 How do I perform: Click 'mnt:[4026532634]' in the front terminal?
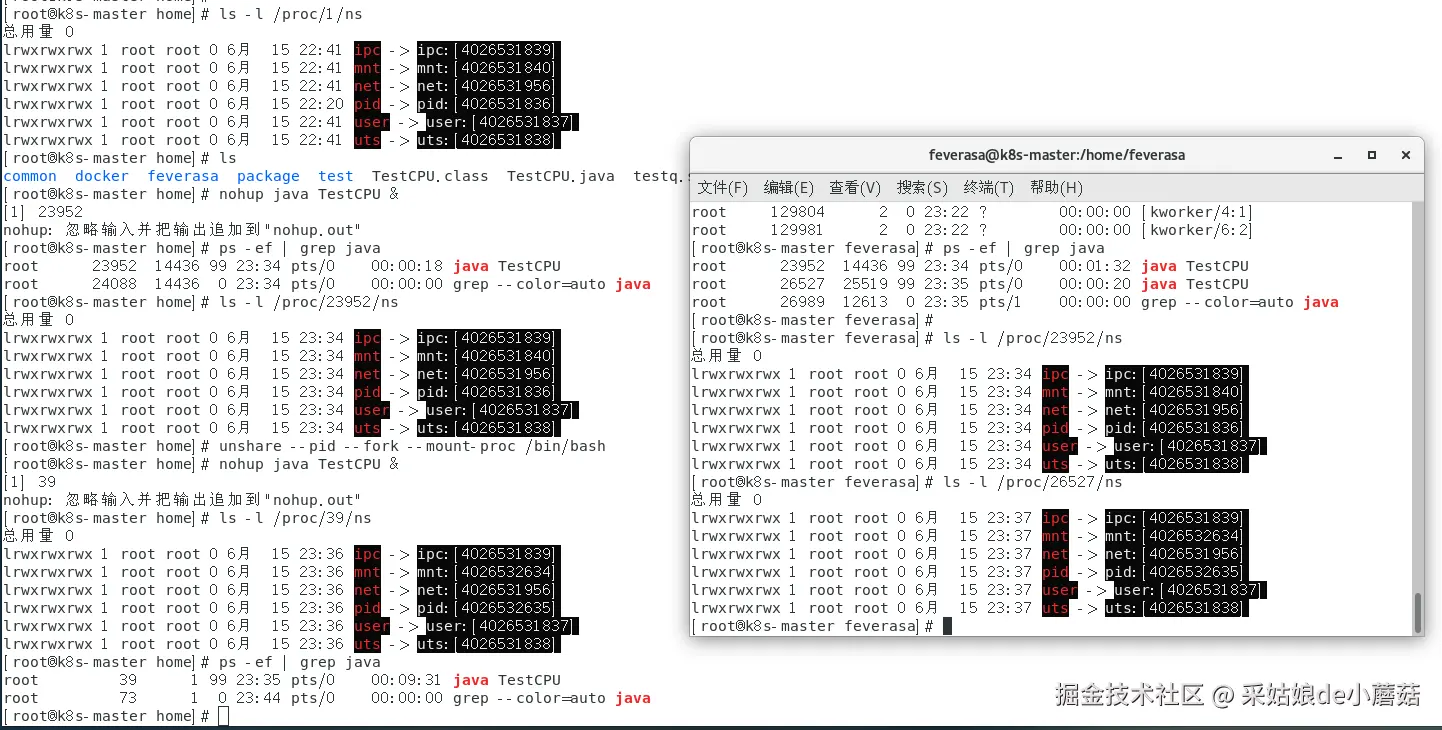coord(1174,536)
